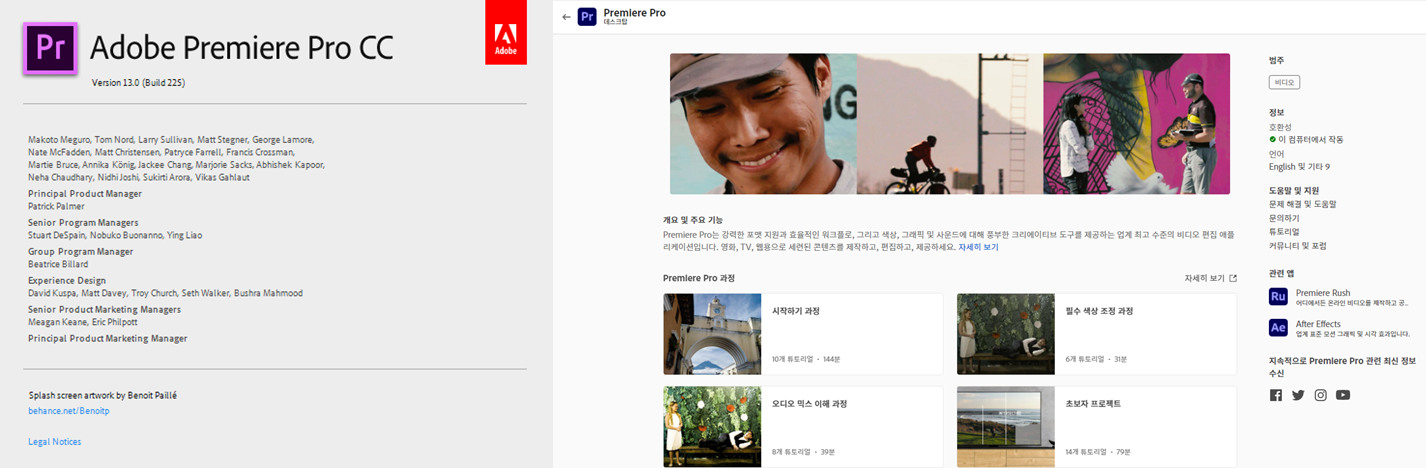Open the YouTube social icon
Viewport: 1426px width, 468px height.
pos(1343,395)
